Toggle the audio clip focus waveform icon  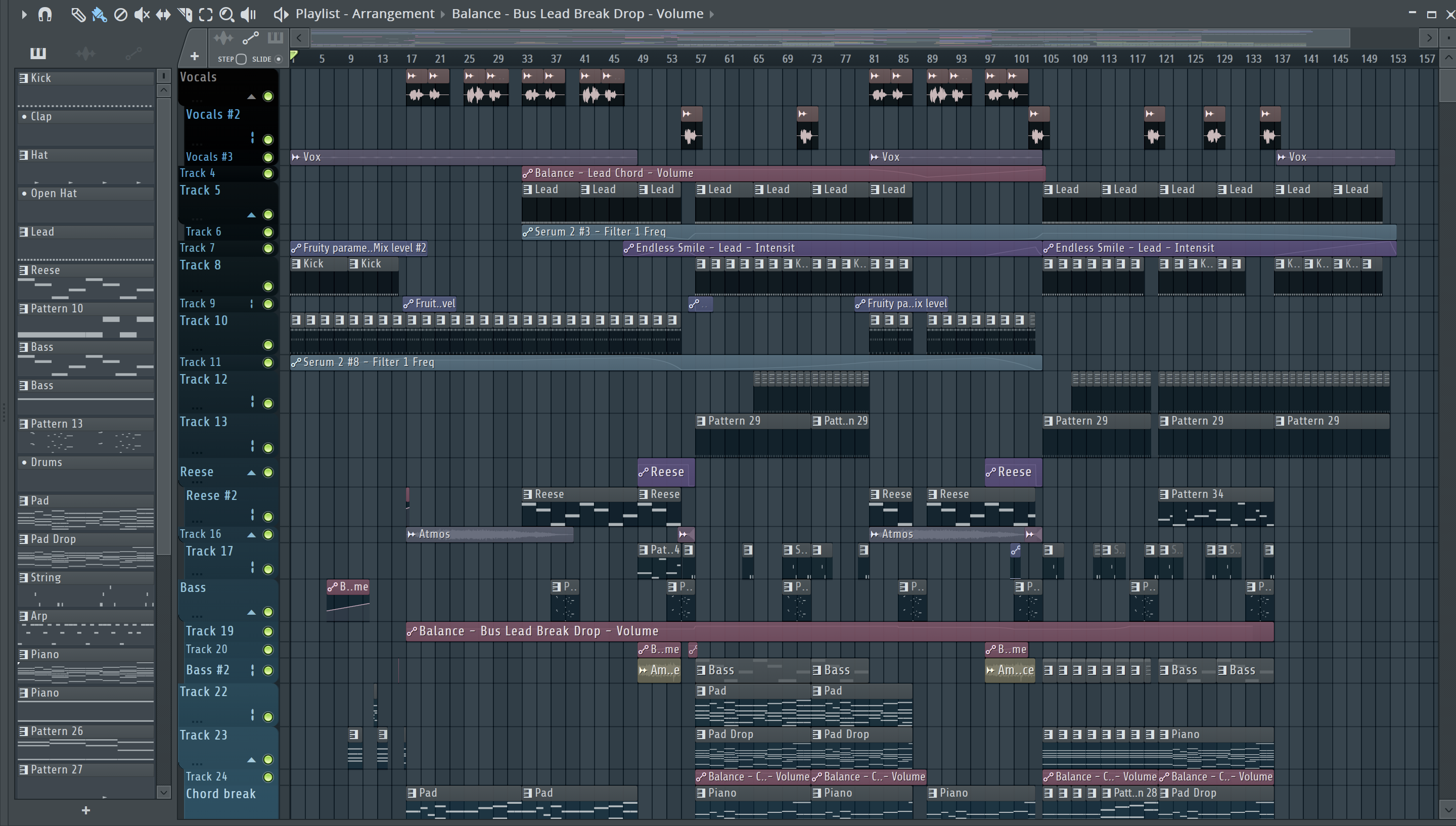point(223,38)
